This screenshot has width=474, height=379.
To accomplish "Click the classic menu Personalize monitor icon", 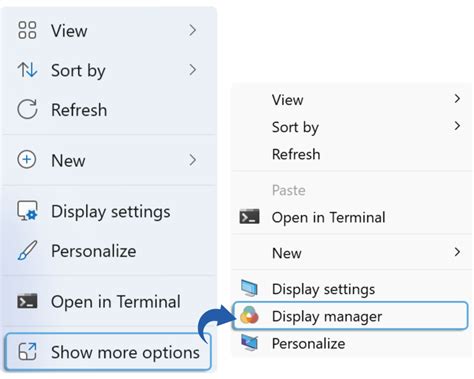I will pos(249,343).
